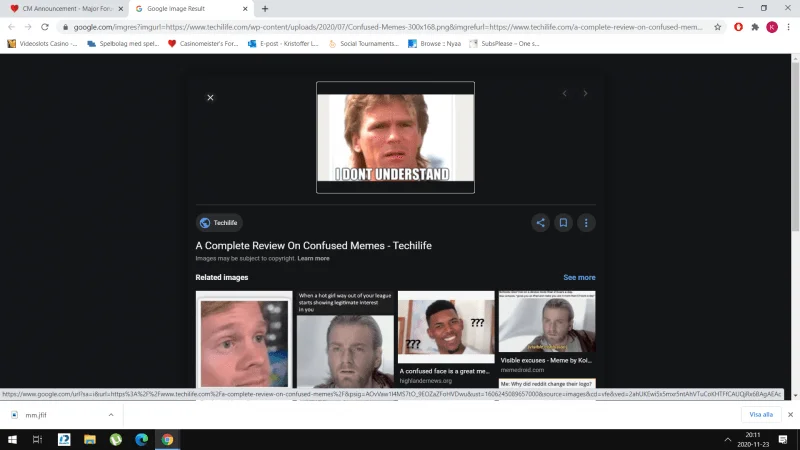Show hidden system tray icons
Viewport: 800px width, 450px height.
coord(728,439)
